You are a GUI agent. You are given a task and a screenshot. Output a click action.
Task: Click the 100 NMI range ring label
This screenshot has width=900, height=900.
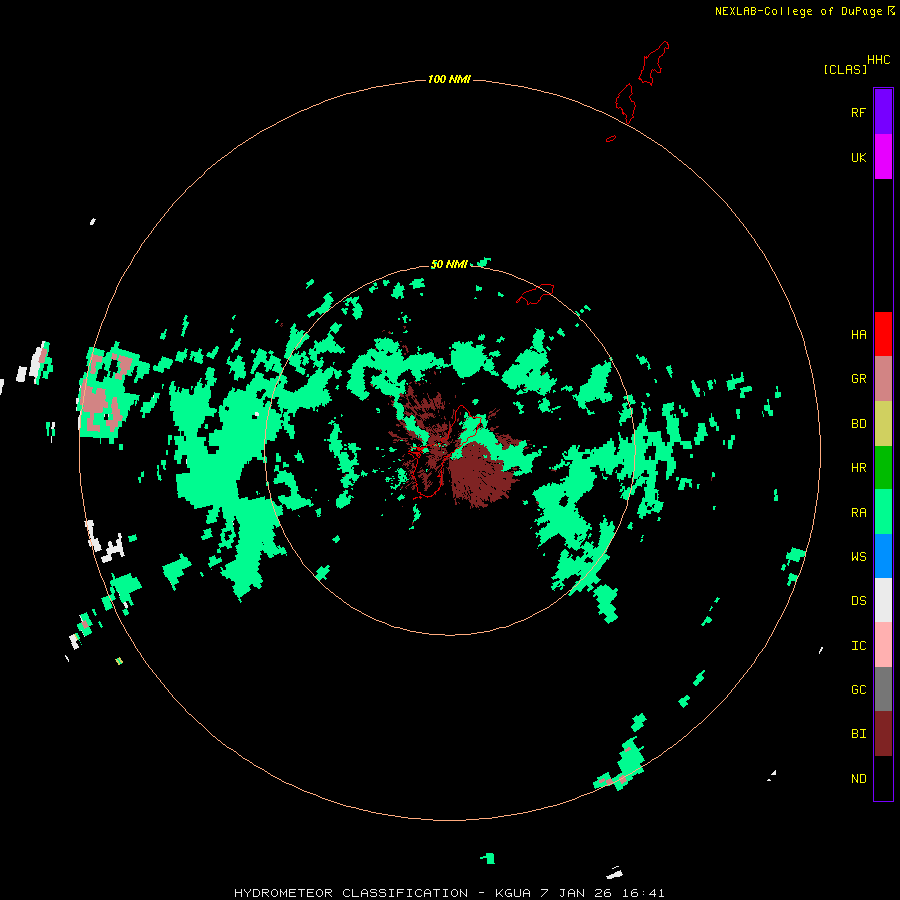pos(449,79)
